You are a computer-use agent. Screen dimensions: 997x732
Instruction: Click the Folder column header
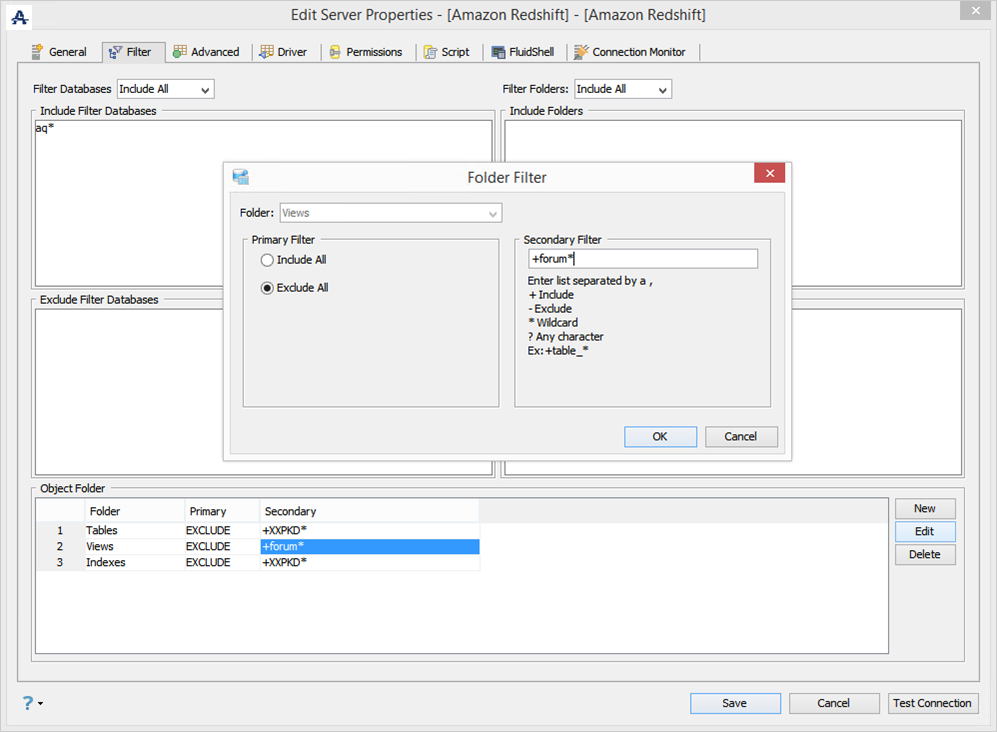(135, 511)
